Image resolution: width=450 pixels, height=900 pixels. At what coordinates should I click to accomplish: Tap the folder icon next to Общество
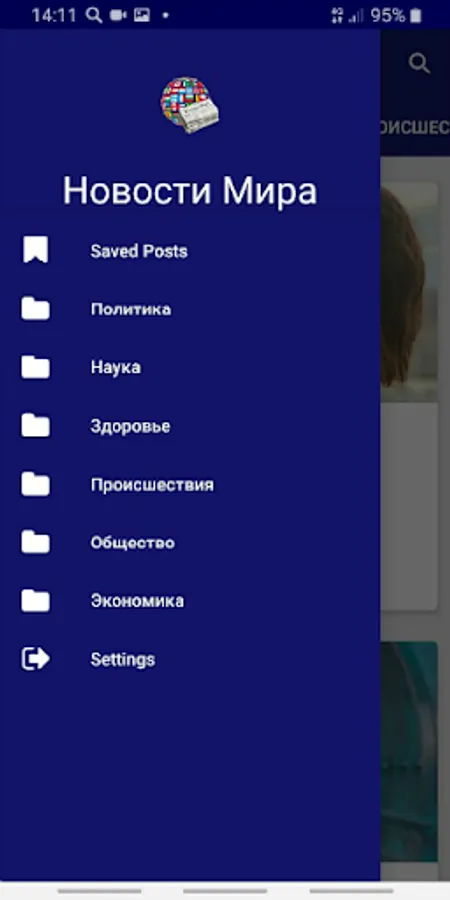36,542
